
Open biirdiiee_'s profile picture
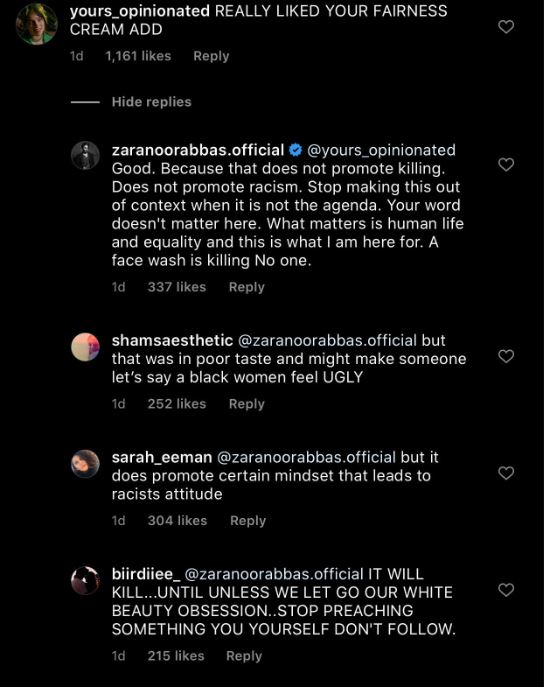[85, 581]
